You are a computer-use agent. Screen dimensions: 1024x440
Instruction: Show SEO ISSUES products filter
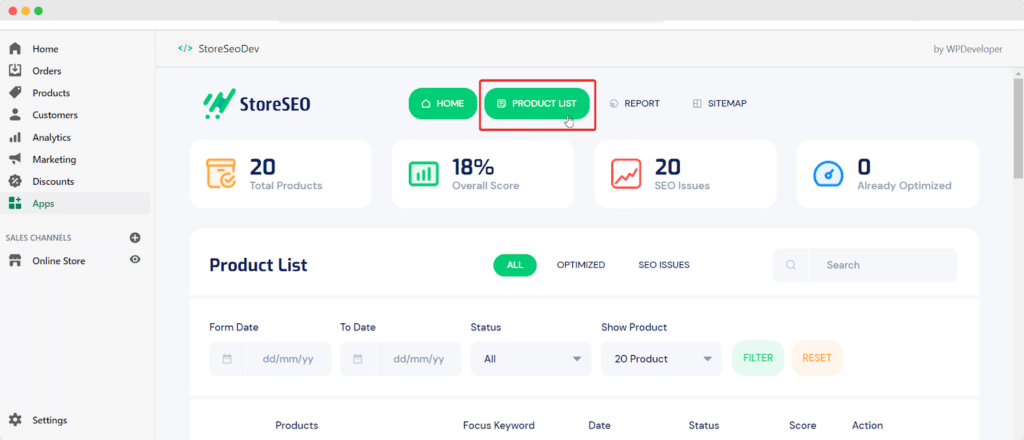(664, 265)
